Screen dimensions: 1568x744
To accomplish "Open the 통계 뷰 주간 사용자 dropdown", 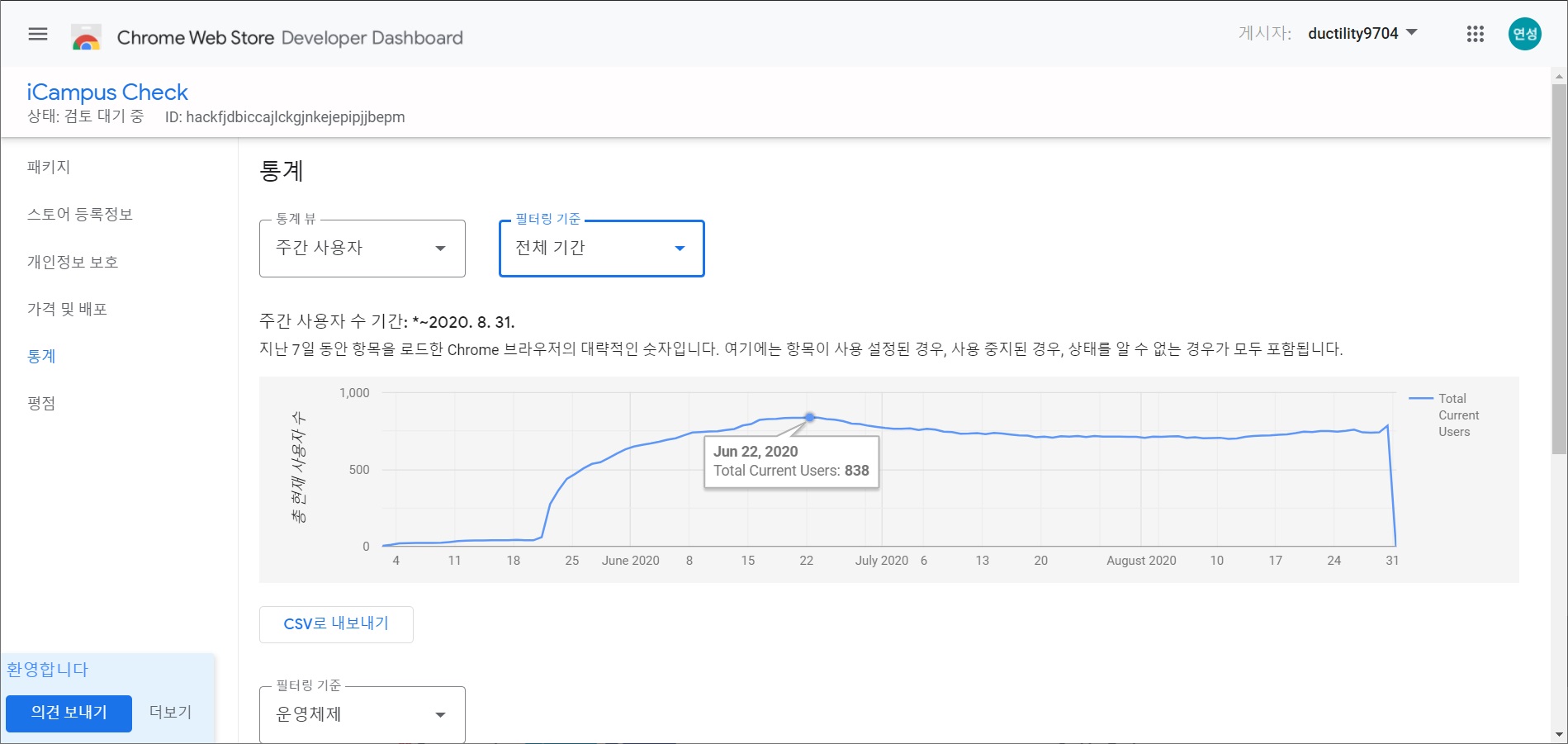I will 362,248.
